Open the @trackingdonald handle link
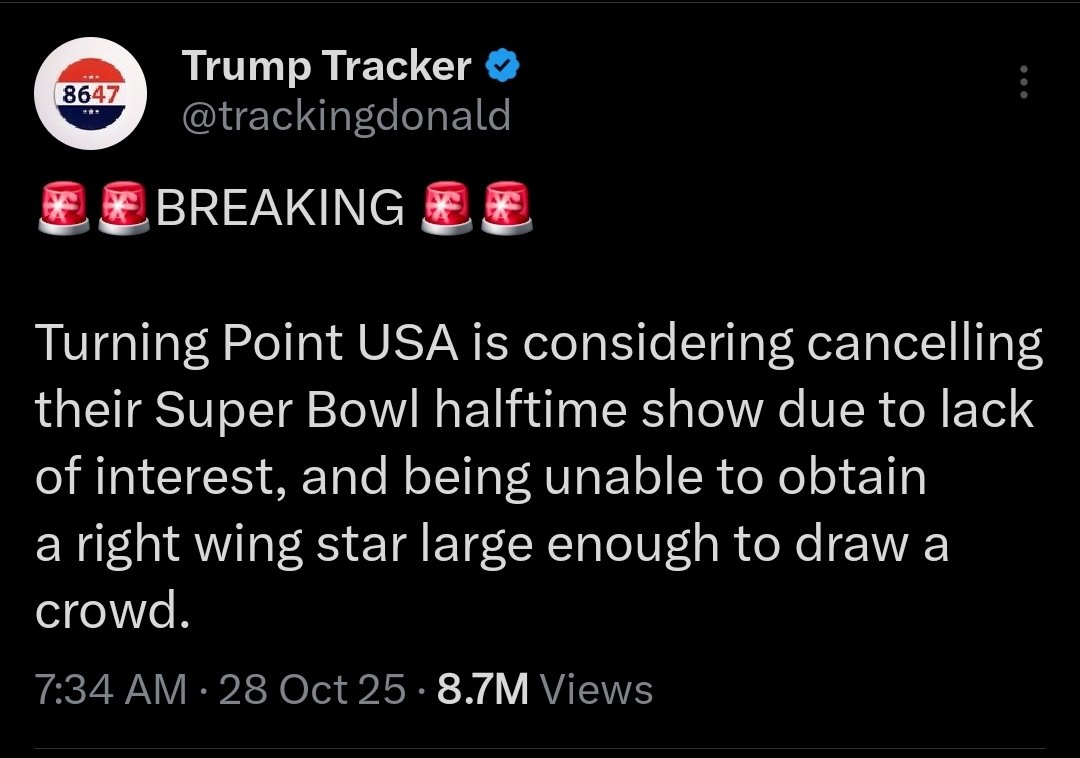 tap(346, 116)
